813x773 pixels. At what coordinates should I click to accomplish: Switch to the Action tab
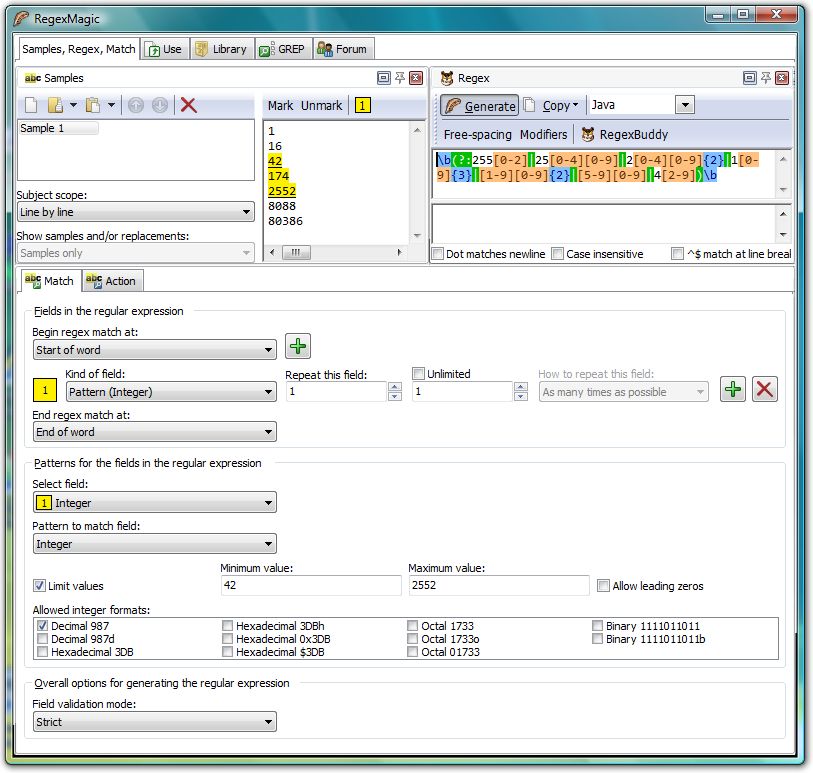click(112, 280)
